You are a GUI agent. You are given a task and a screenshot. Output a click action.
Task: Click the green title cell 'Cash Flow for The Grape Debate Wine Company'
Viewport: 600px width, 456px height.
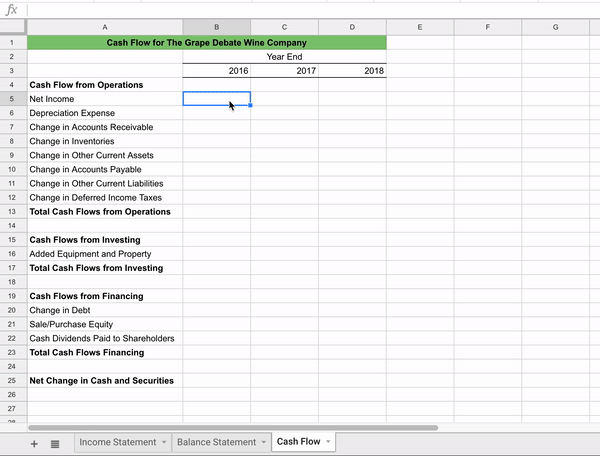(x=207, y=42)
